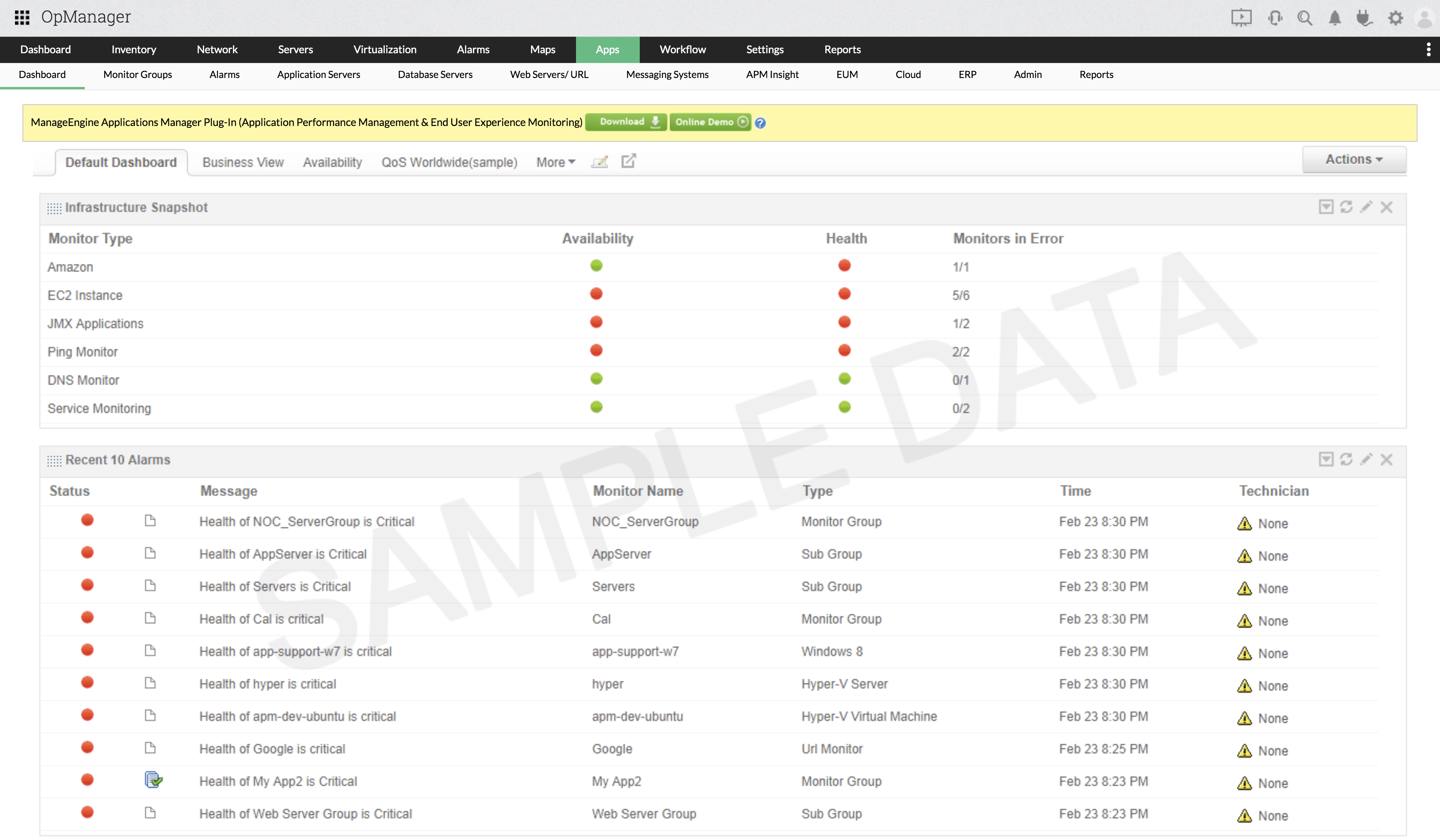The height and width of the screenshot is (840, 1440).
Task: Open the vertical three-dot overflow menu
Action: pos(1428,50)
